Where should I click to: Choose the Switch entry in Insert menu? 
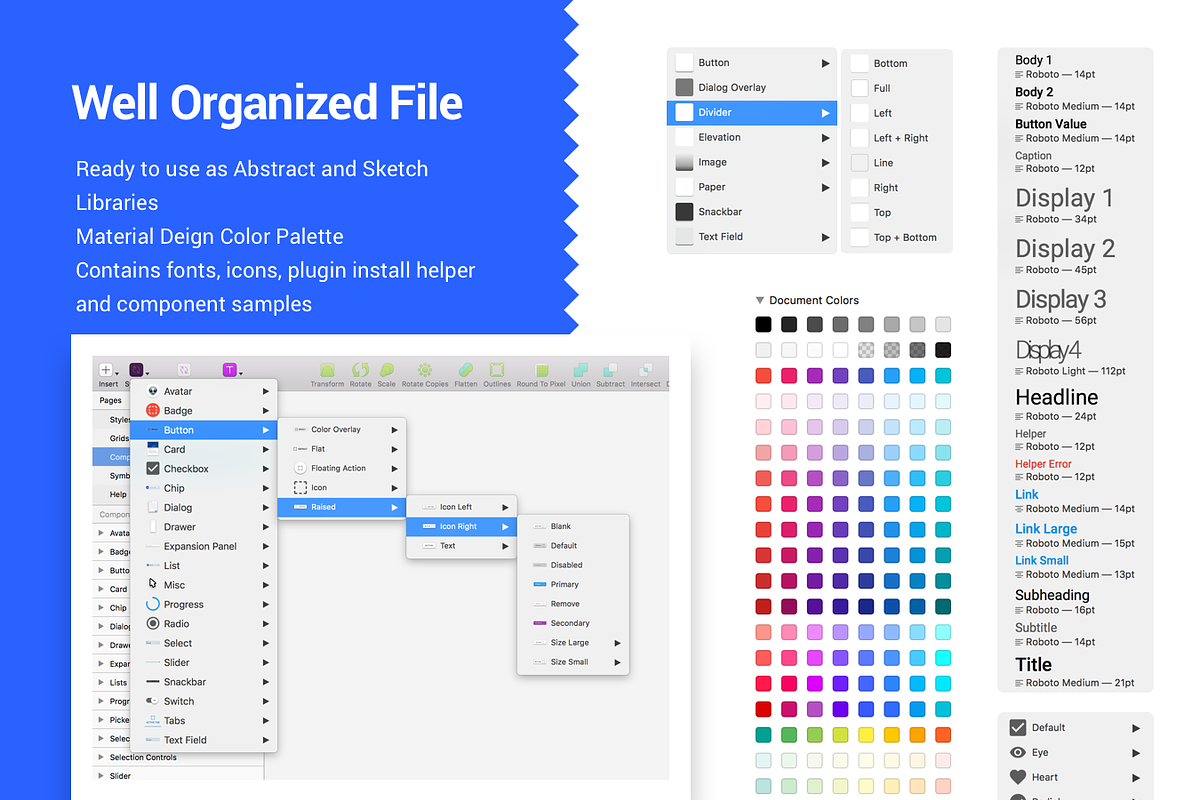[x=204, y=701]
